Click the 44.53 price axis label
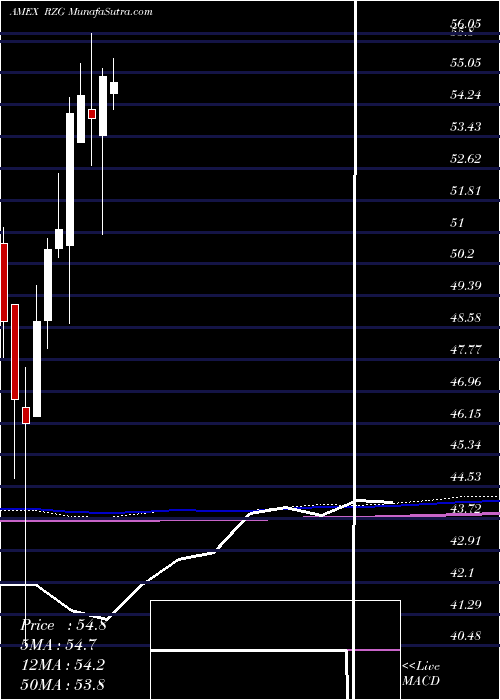Screen dimensions: 500x700 465,477
